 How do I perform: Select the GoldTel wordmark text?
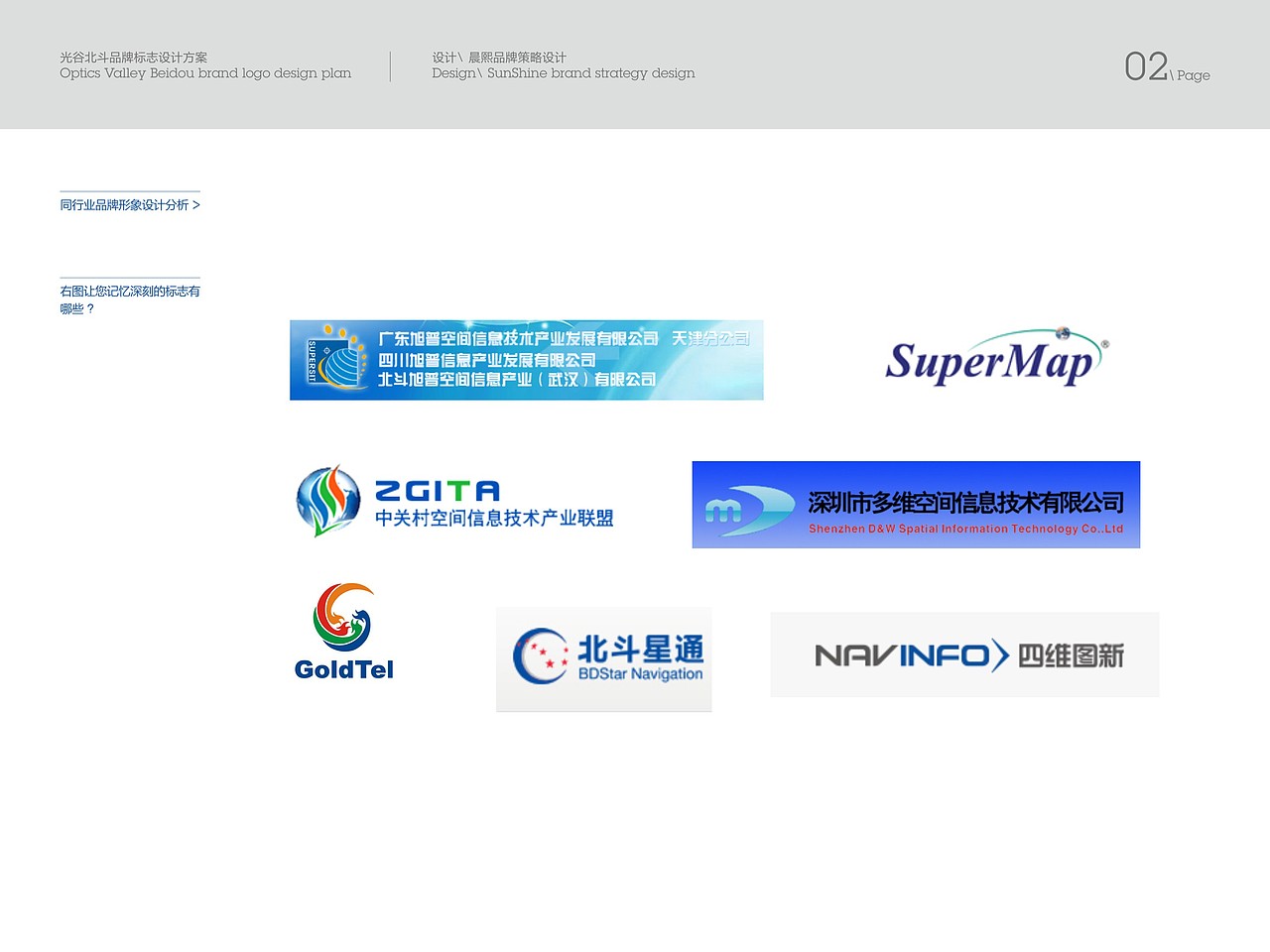tap(344, 669)
